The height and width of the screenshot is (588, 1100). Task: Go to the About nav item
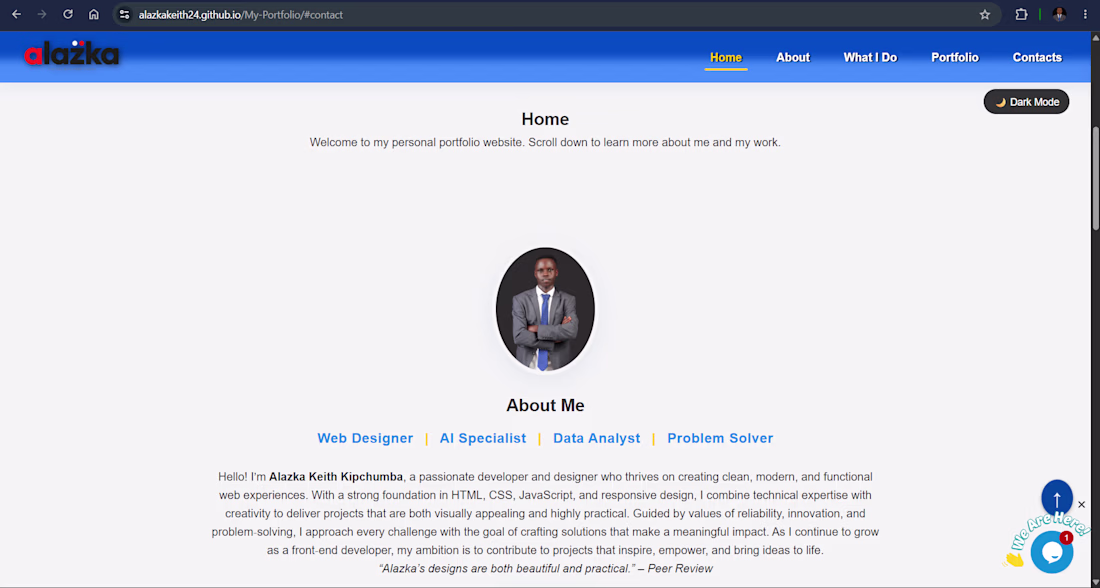(x=793, y=58)
